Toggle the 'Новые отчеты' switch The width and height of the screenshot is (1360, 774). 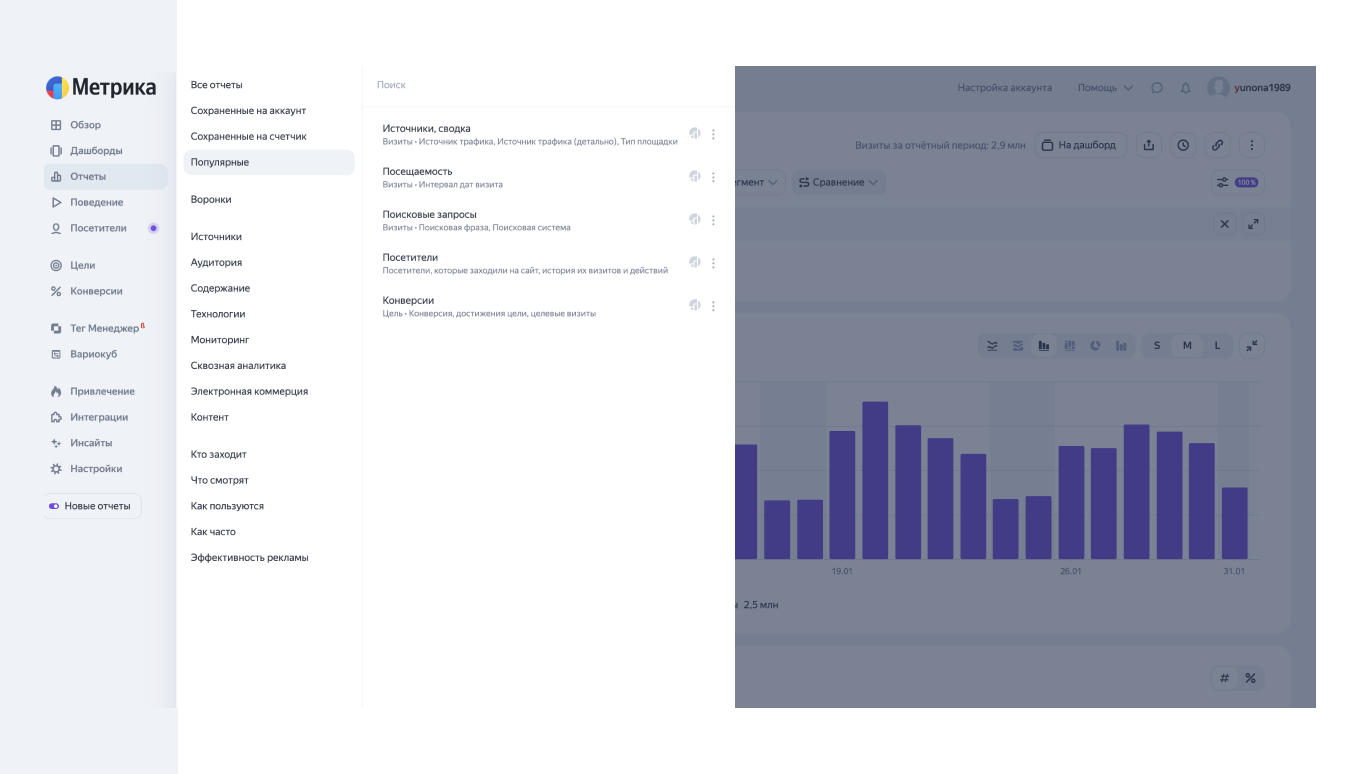[x=54, y=506]
